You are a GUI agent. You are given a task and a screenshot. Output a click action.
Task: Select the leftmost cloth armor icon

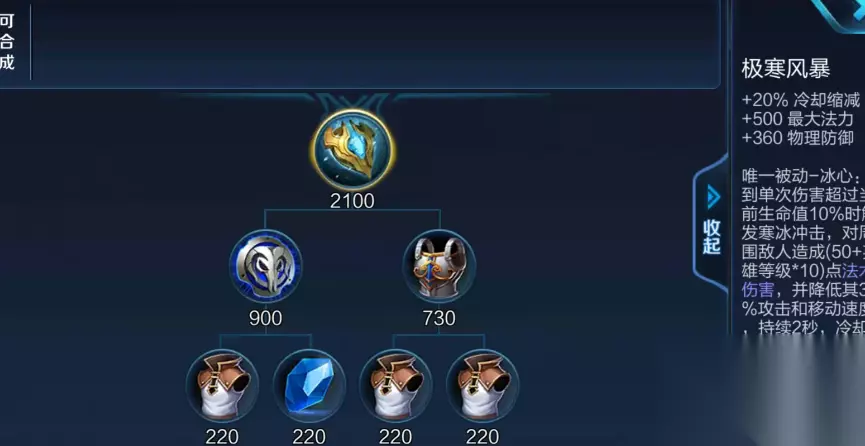tap(222, 386)
